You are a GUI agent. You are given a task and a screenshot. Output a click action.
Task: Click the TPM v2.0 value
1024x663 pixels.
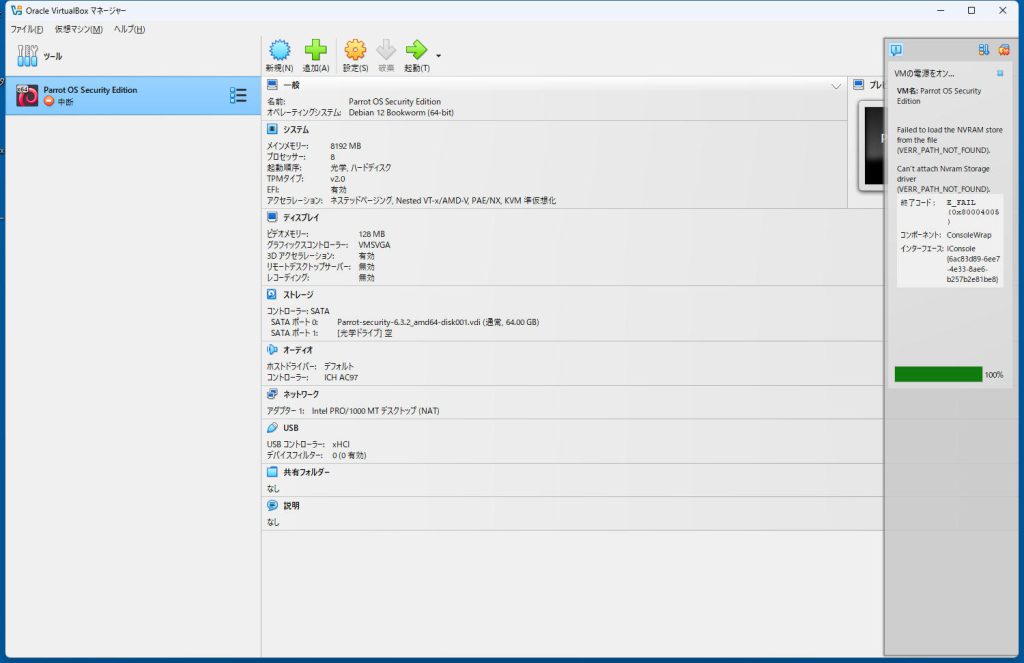coord(338,179)
